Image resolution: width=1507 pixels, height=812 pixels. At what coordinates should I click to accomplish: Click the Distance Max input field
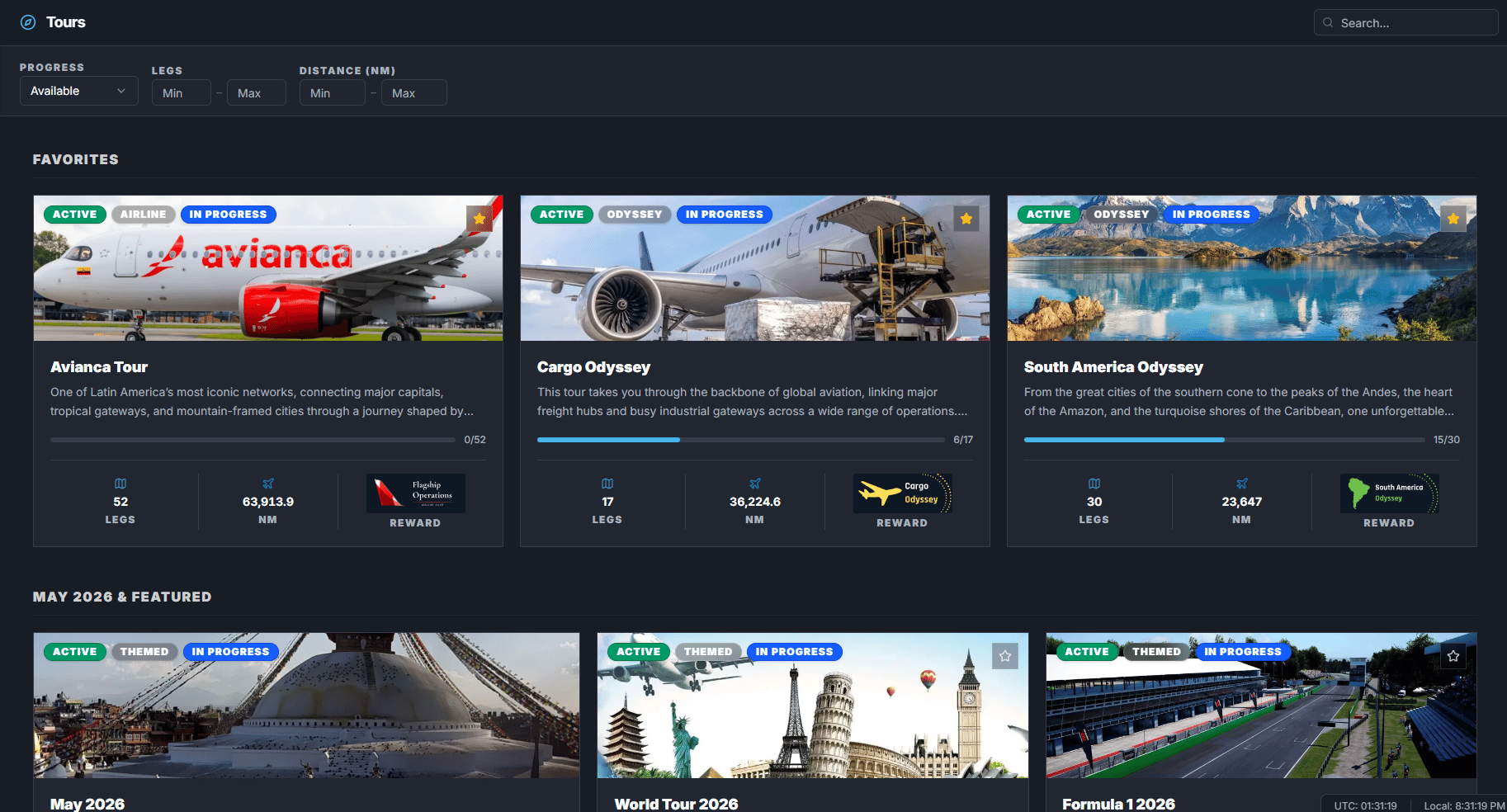(414, 92)
